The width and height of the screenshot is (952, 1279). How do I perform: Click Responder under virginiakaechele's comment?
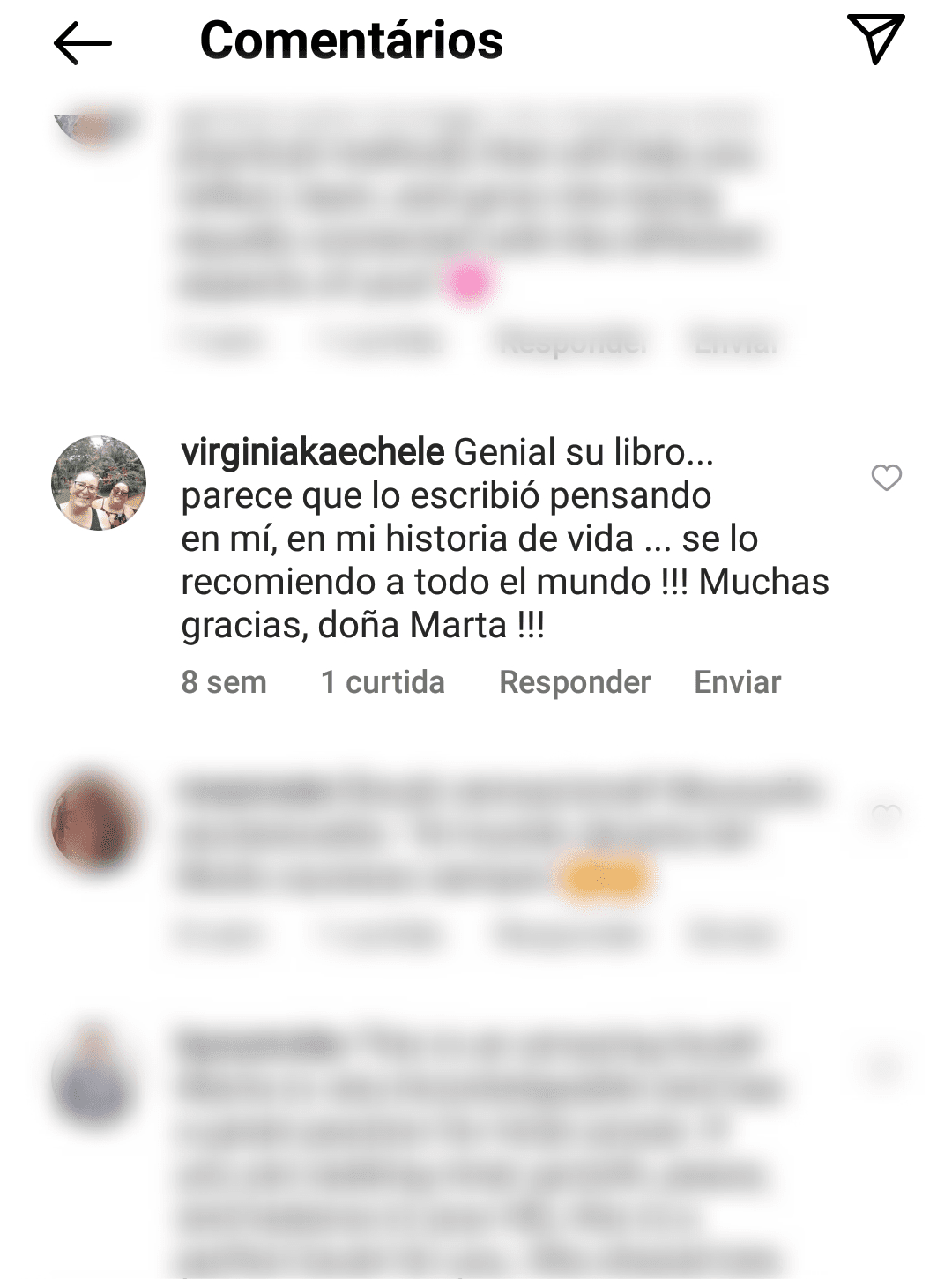pyautogui.click(x=575, y=682)
